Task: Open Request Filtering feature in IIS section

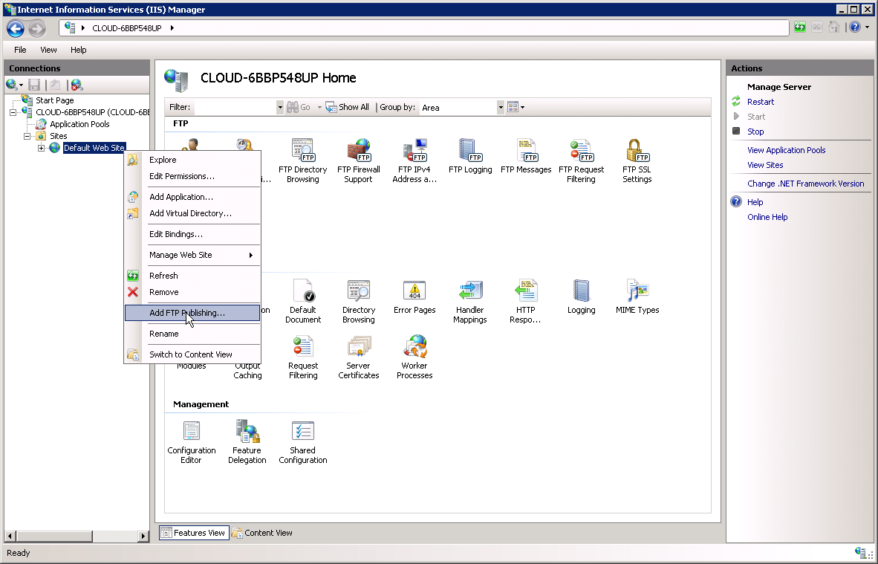Action: click(x=303, y=357)
